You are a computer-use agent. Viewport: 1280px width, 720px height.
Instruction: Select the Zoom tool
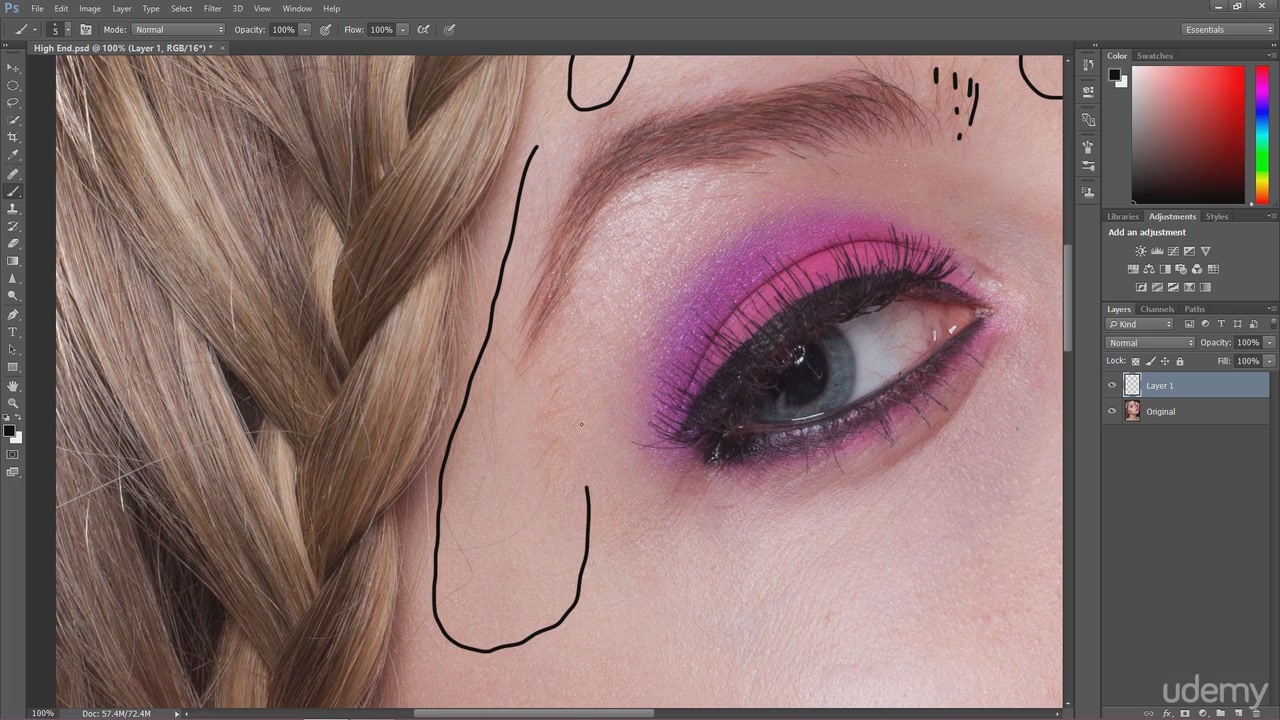click(x=13, y=403)
